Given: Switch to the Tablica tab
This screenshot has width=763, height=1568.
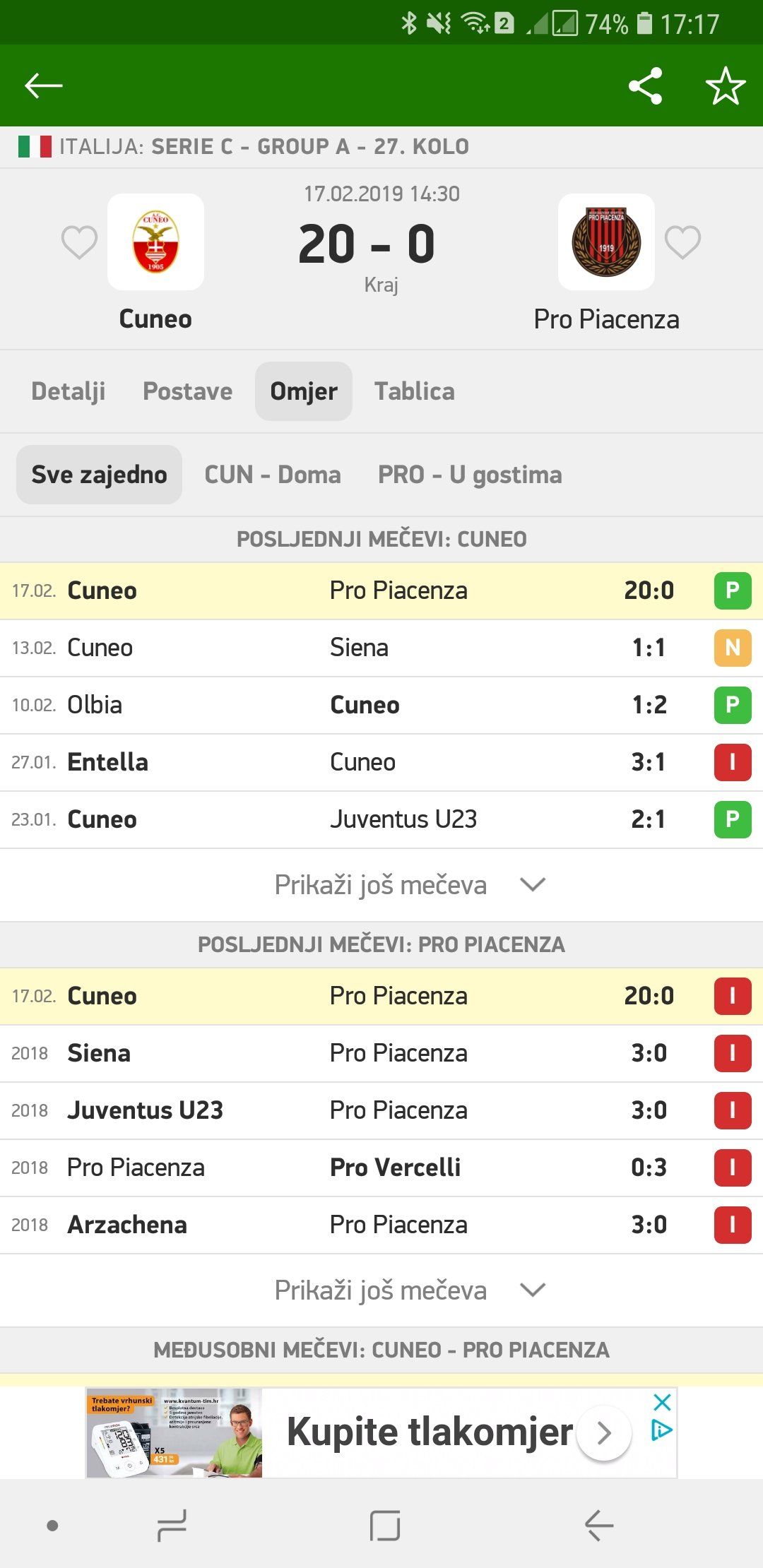Looking at the screenshot, I should [x=414, y=391].
